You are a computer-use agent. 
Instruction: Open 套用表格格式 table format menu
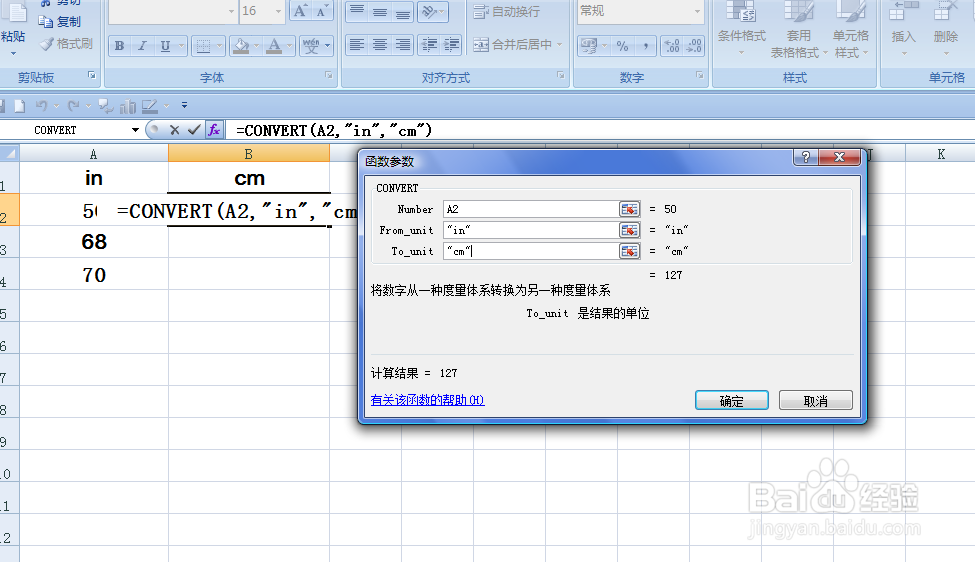[x=799, y=28]
